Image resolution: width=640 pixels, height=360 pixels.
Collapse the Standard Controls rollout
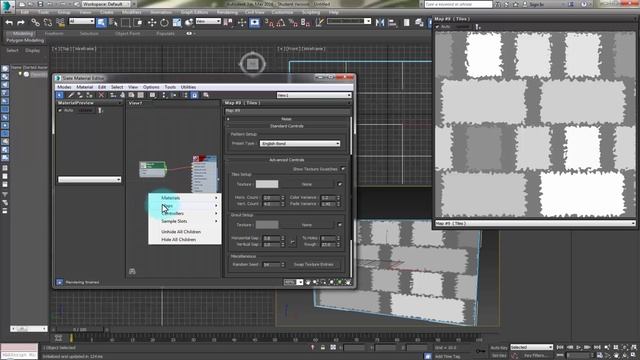(x=286, y=126)
